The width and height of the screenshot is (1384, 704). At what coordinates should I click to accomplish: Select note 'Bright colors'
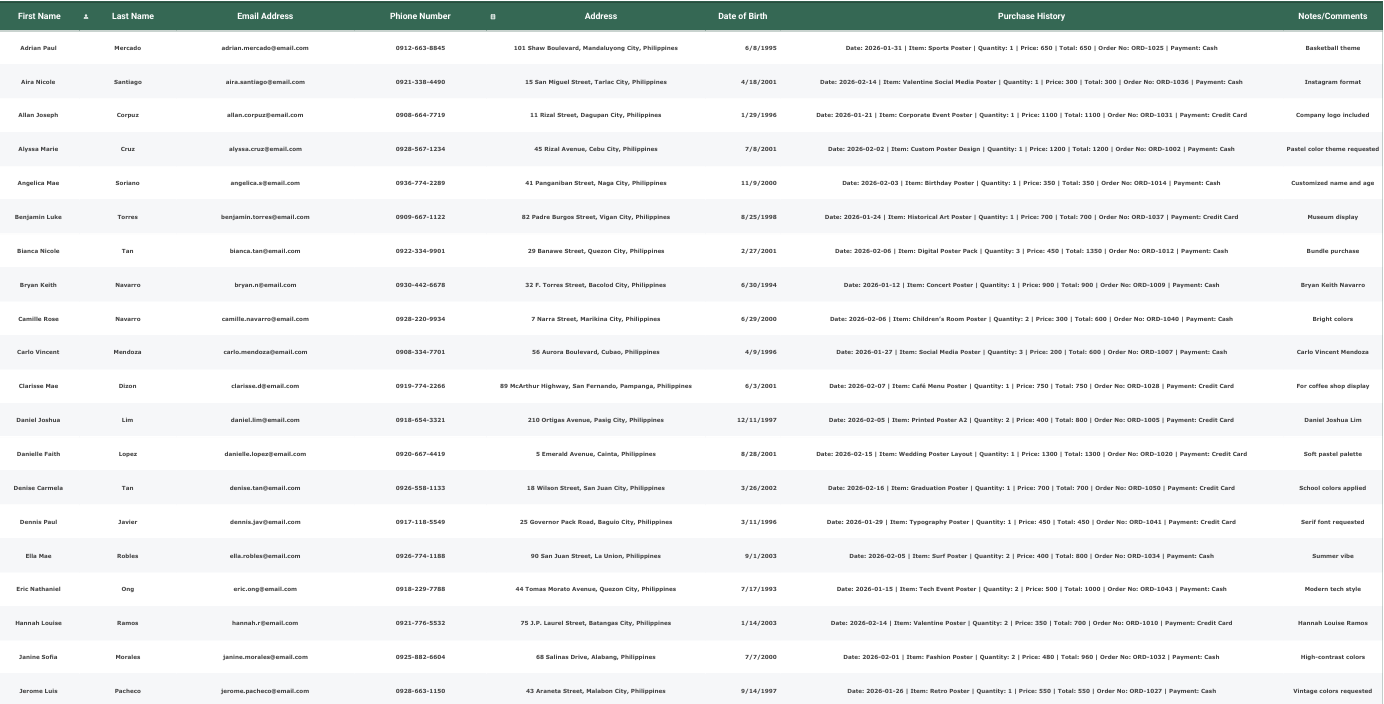point(1332,319)
